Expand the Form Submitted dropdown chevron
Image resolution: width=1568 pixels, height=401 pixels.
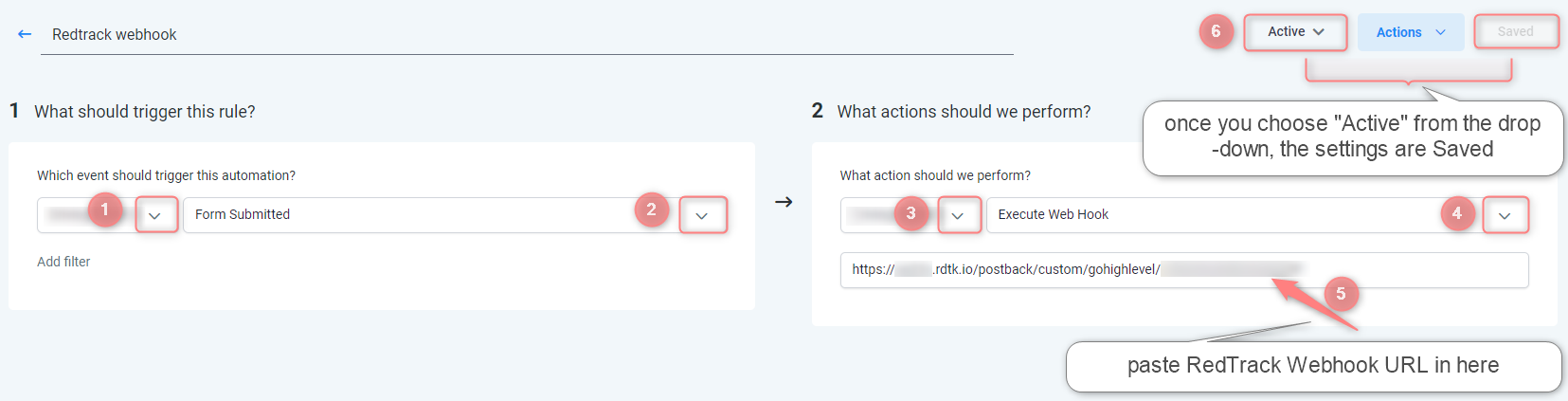(x=702, y=215)
